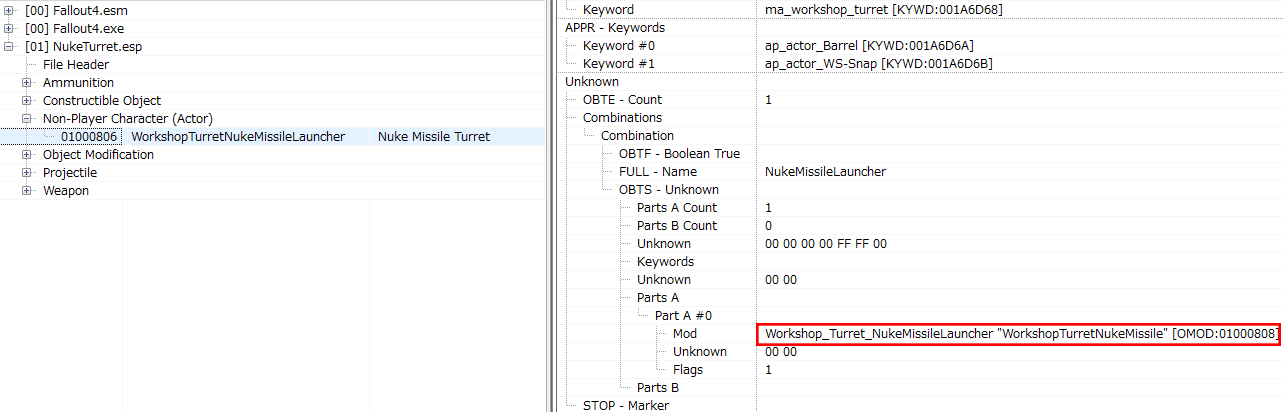Select the Combinations row

[x=622, y=117]
